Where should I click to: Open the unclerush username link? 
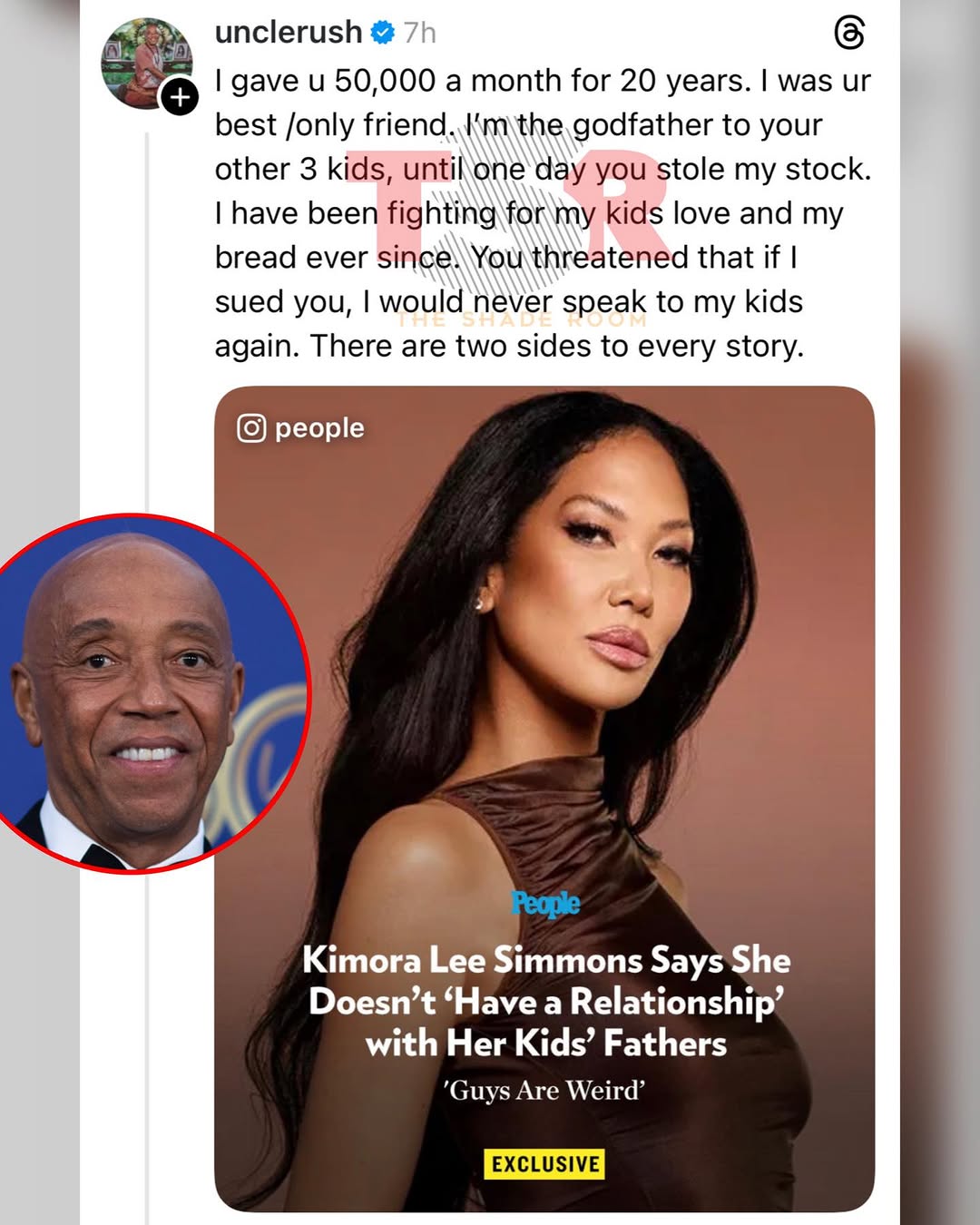pos(289,33)
